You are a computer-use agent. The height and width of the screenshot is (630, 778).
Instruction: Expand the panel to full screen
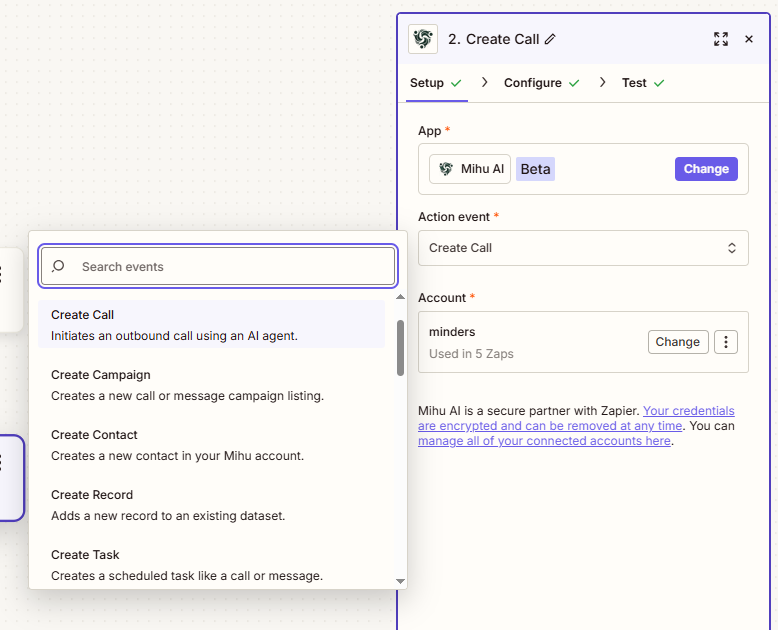pos(721,39)
